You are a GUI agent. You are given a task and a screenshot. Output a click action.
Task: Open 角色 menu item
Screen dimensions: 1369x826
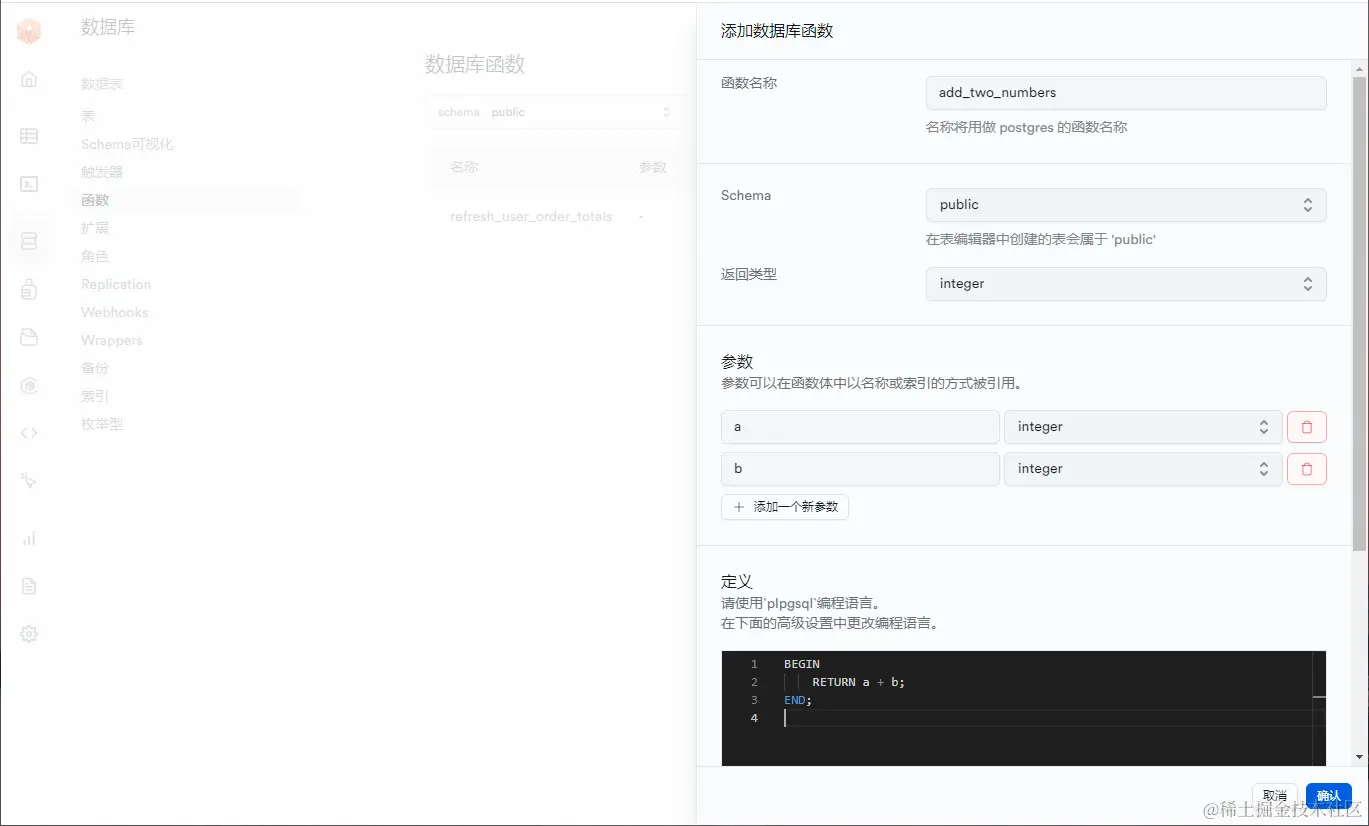[x=95, y=256]
